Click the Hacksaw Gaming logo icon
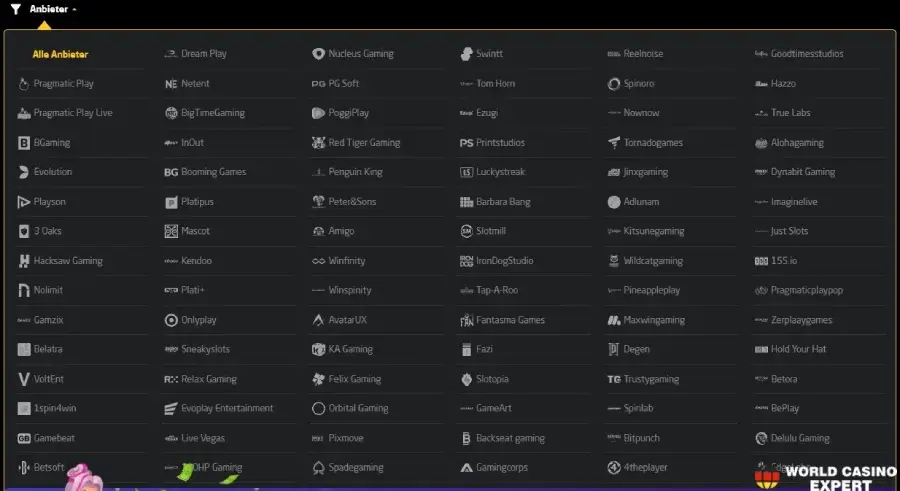This screenshot has height=491, width=900. coord(24,261)
